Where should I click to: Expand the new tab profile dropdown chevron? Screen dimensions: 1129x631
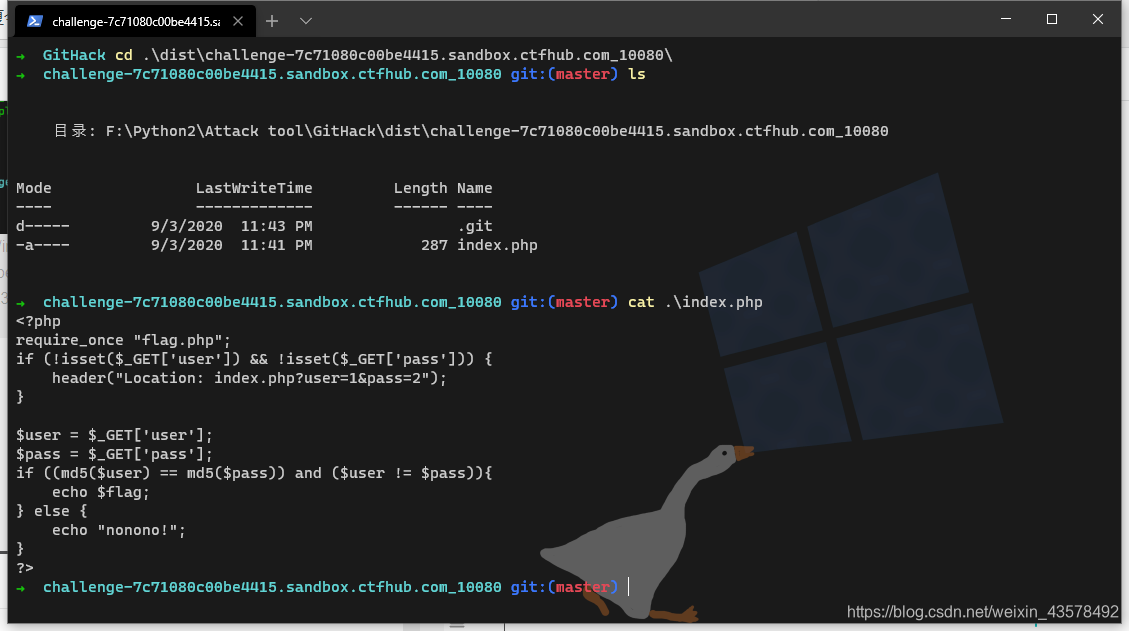click(x=306, y=22)
